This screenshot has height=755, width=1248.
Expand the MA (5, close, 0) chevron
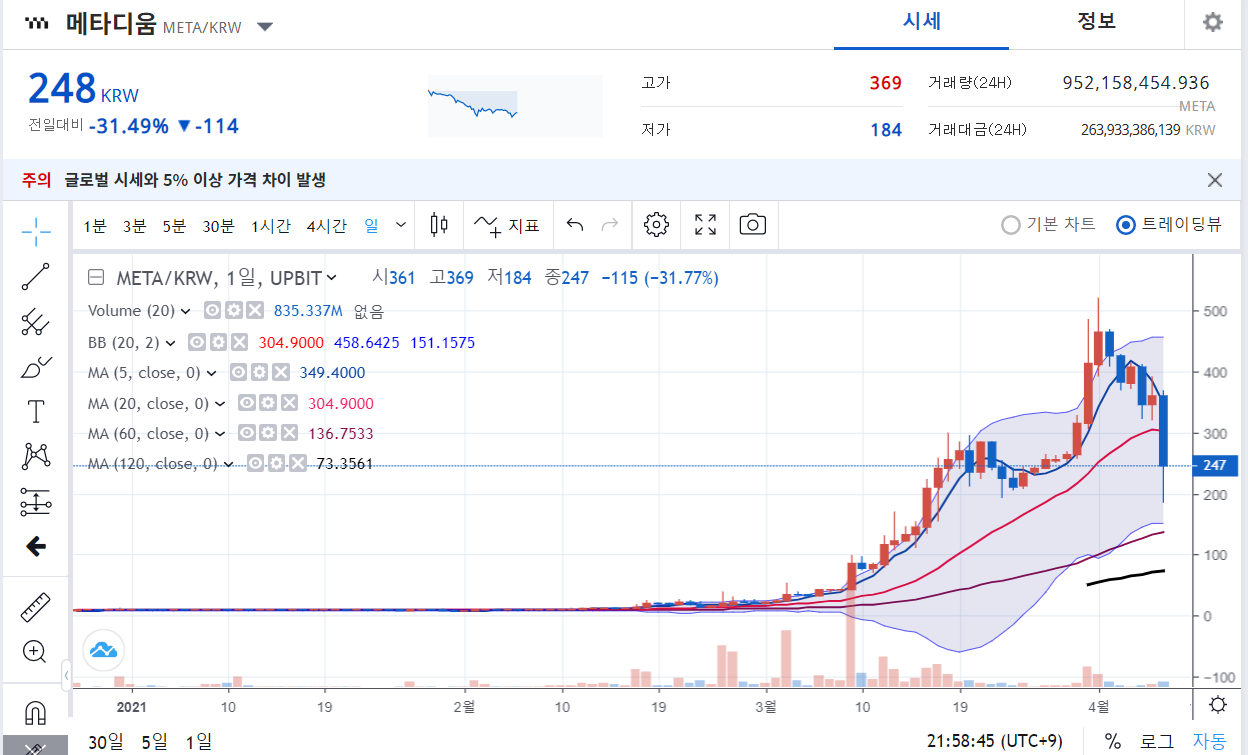point(211,373)
